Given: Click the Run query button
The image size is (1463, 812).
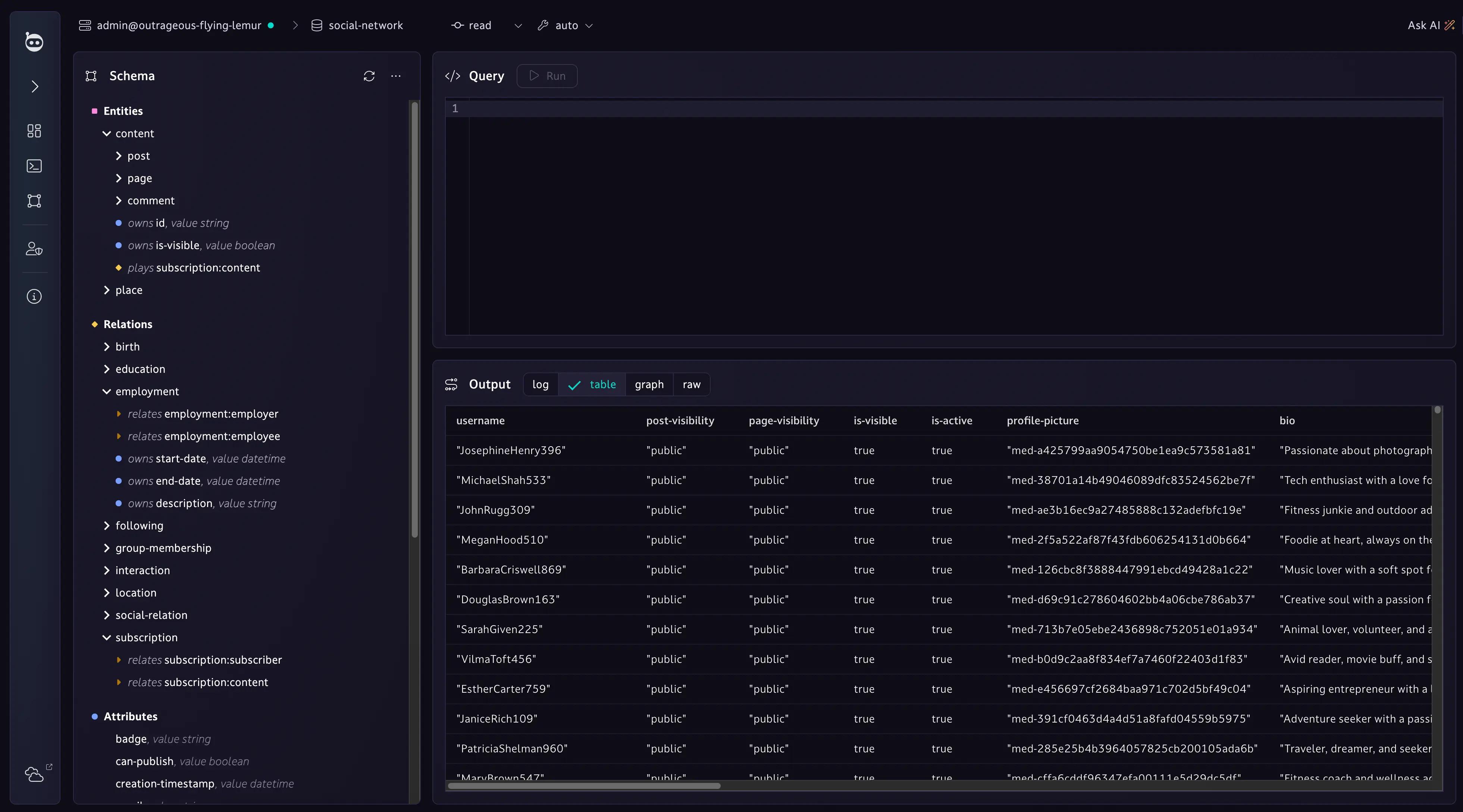Looking at the screenshot, I should [547, 76].
